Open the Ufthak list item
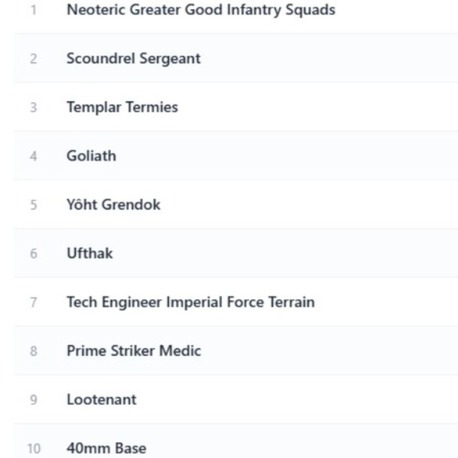Image resolution: width=458 pixels, height=458 pixels. (236, 253)
